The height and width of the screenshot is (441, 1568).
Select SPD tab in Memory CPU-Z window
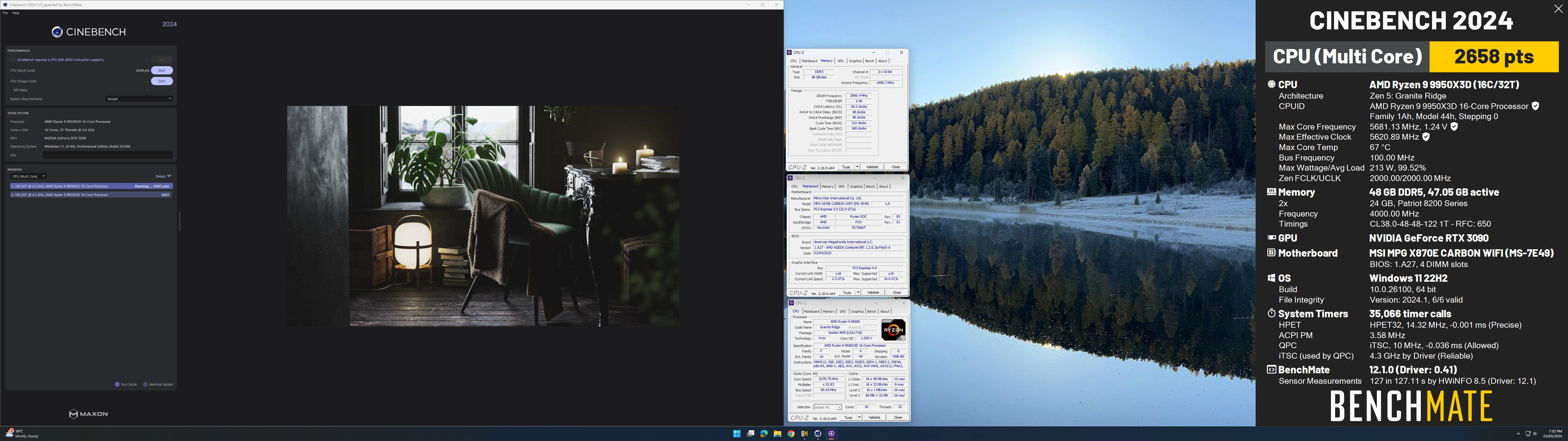pyautogui.click(x=841, y=61)
